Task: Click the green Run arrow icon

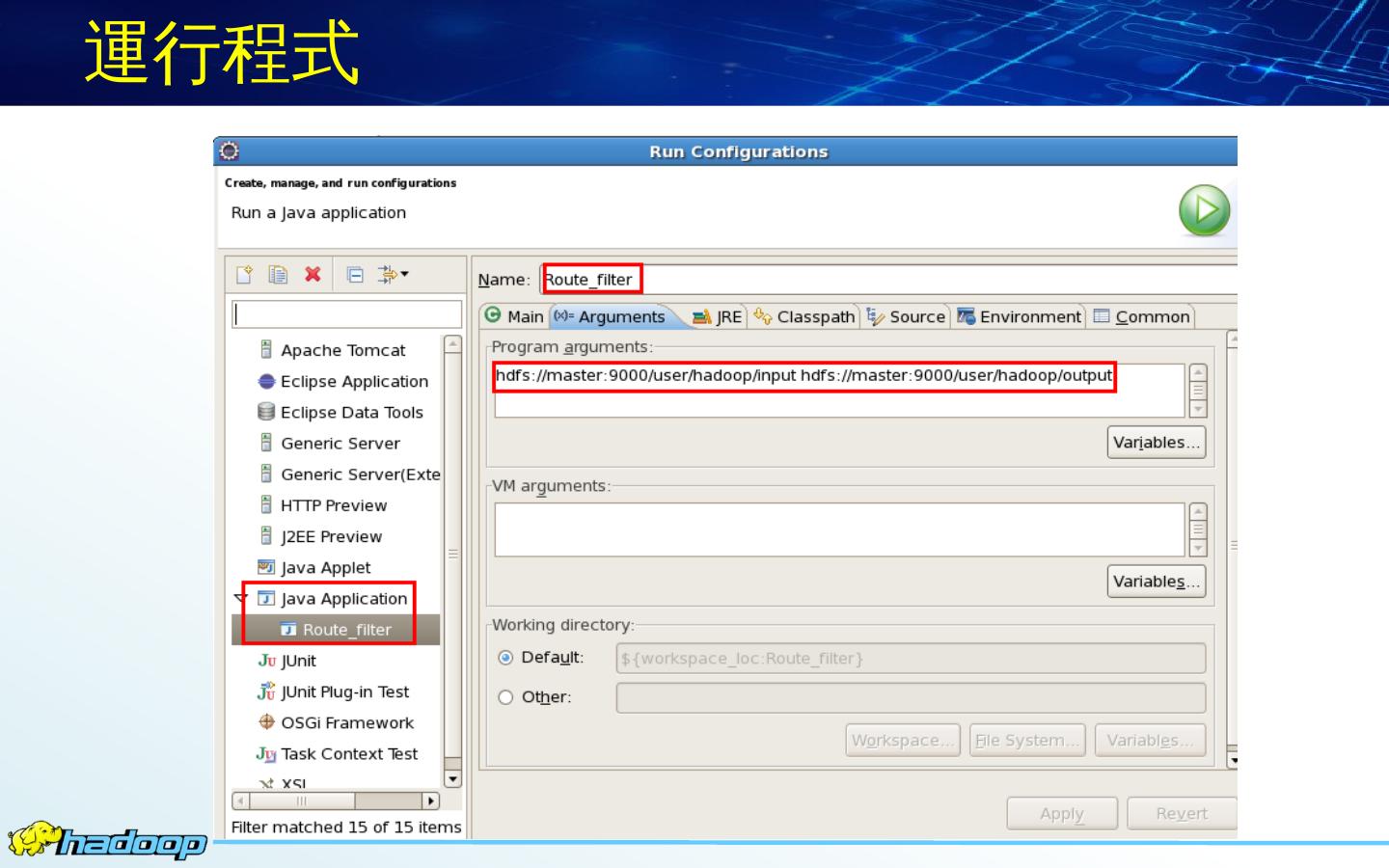Action: (x=1204, y=210)
